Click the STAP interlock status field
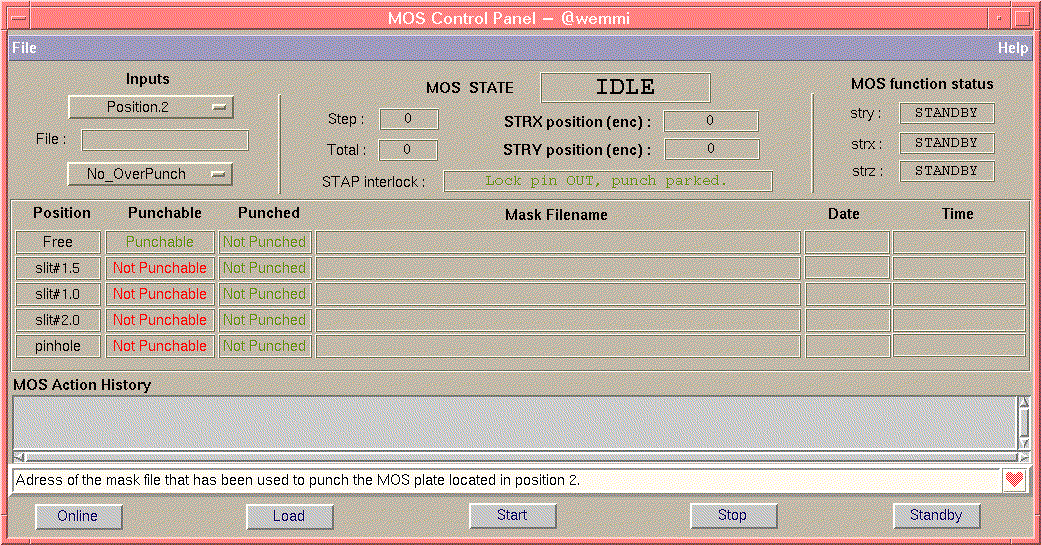 tap(607, 181)
